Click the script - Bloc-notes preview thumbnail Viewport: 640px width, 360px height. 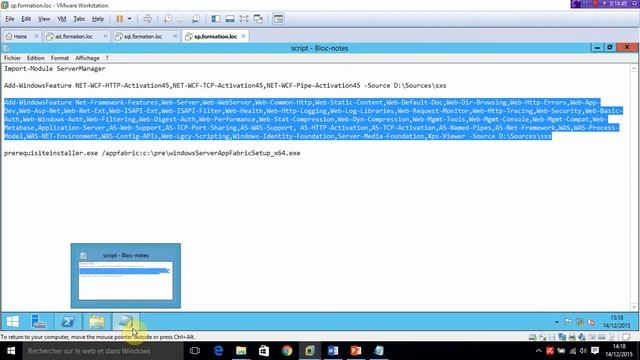pyautogui.click(x=126, y=276)
